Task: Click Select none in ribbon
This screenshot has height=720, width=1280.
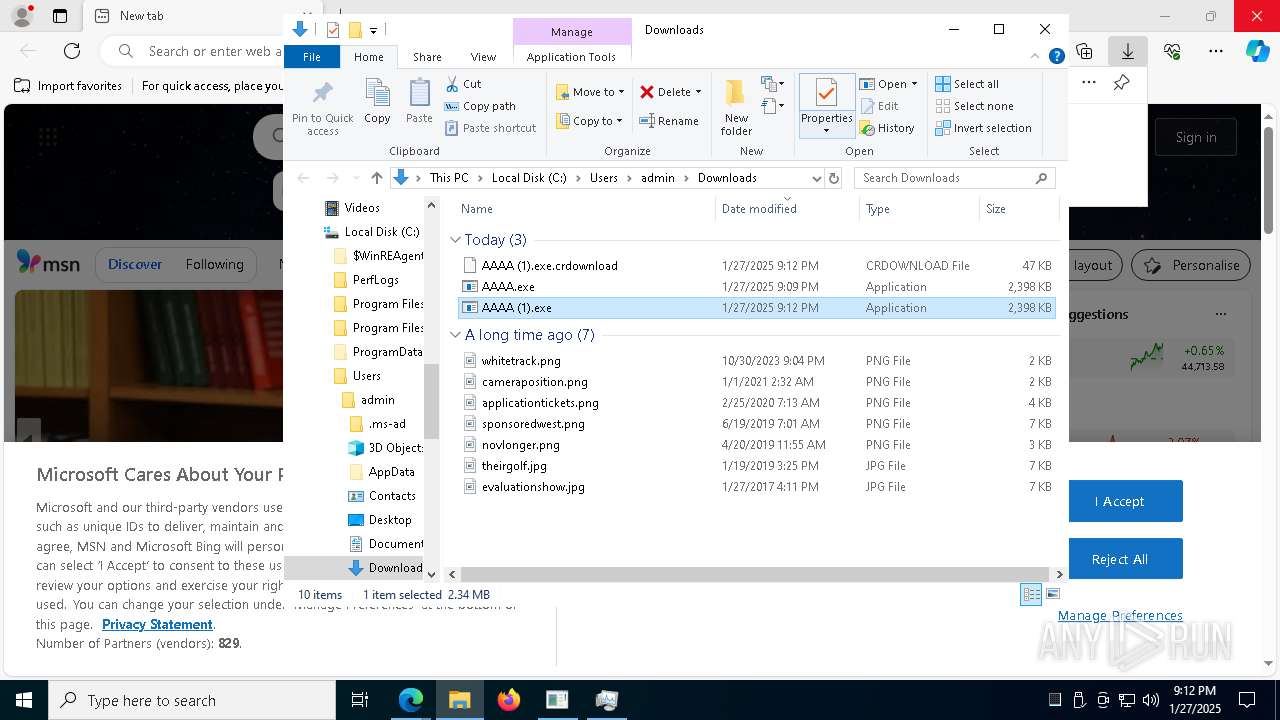Action: coord(974,106)
